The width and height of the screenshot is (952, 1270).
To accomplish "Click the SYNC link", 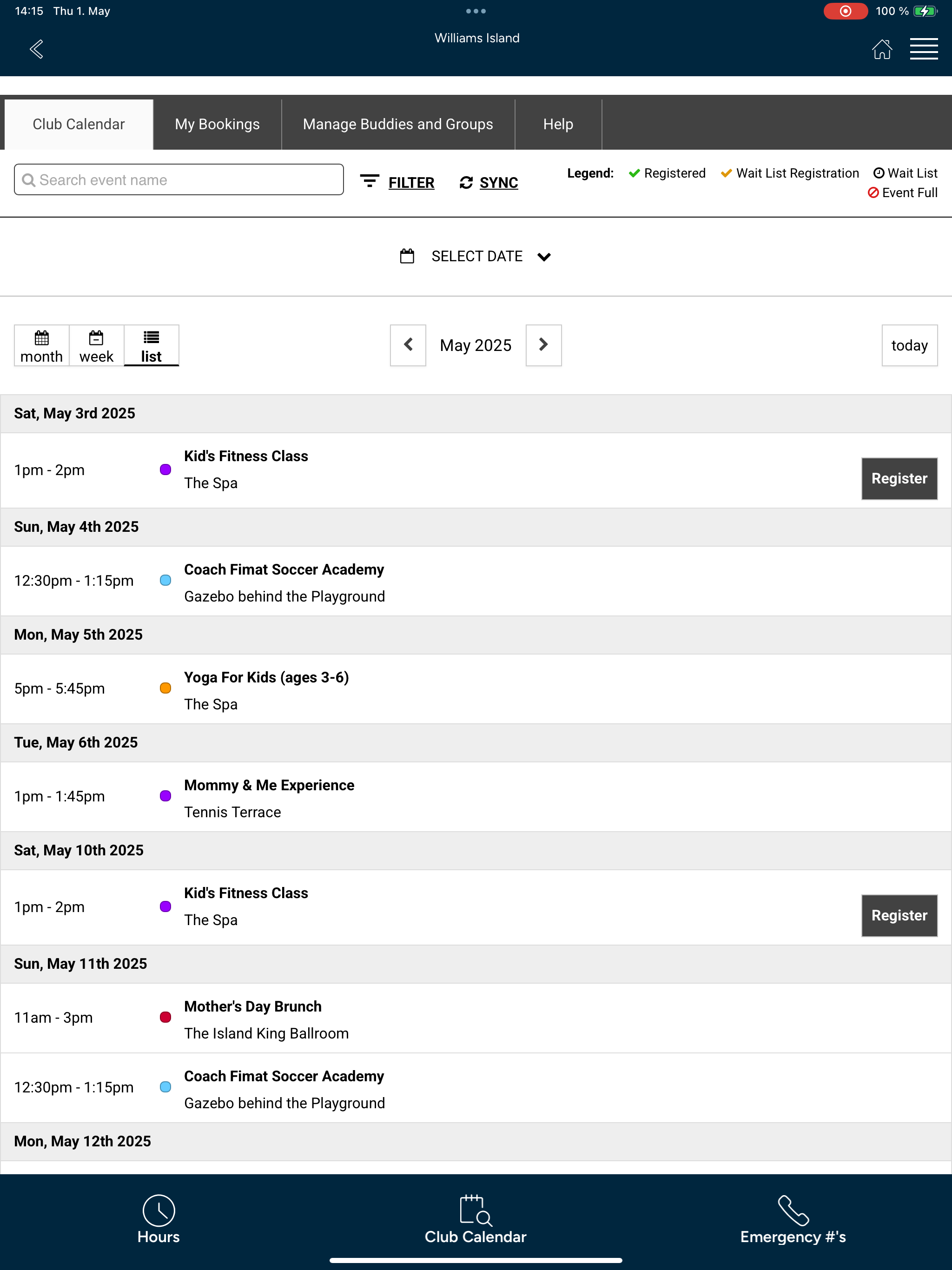I will coord(498,183).
